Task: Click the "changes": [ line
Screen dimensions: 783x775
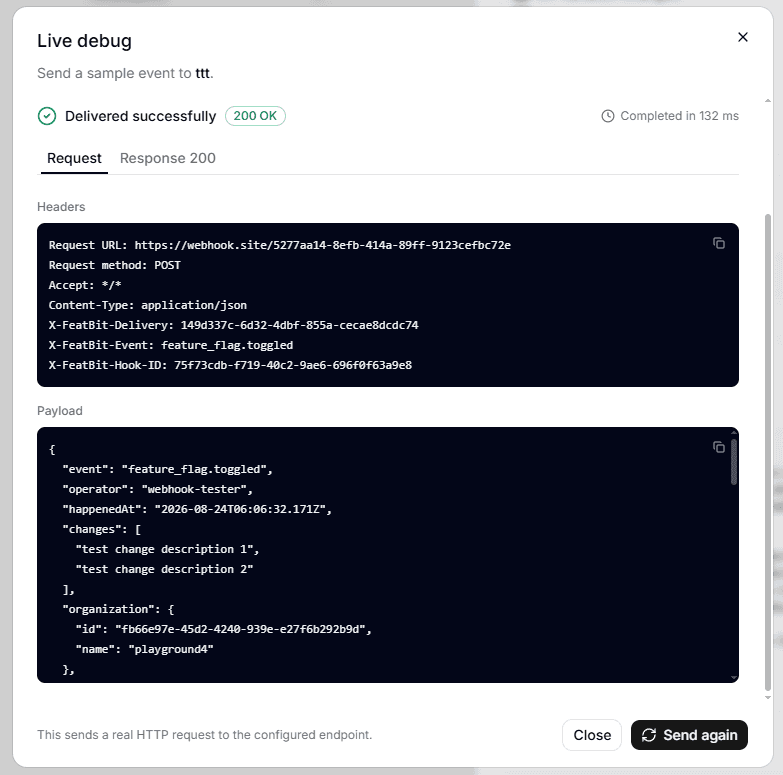Action: [101, 529]
